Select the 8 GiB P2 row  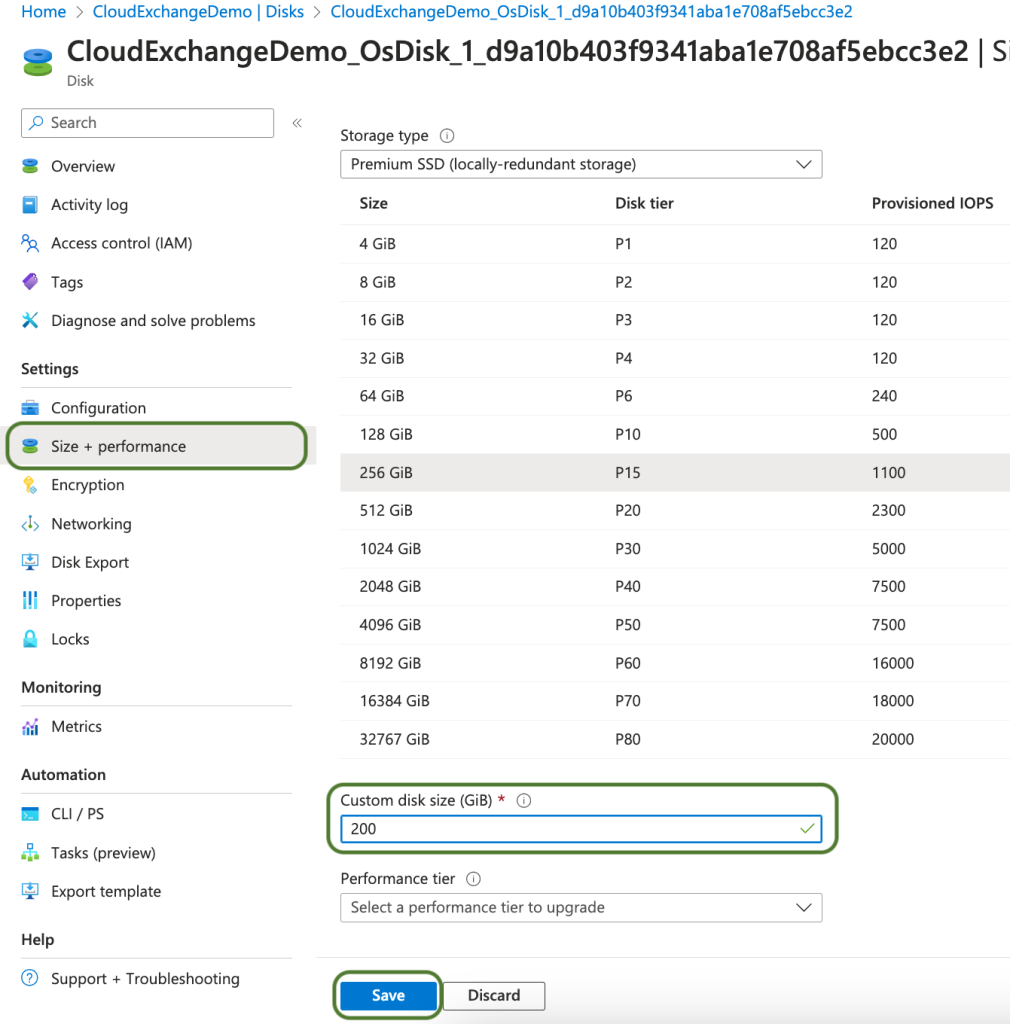[675, 282]
